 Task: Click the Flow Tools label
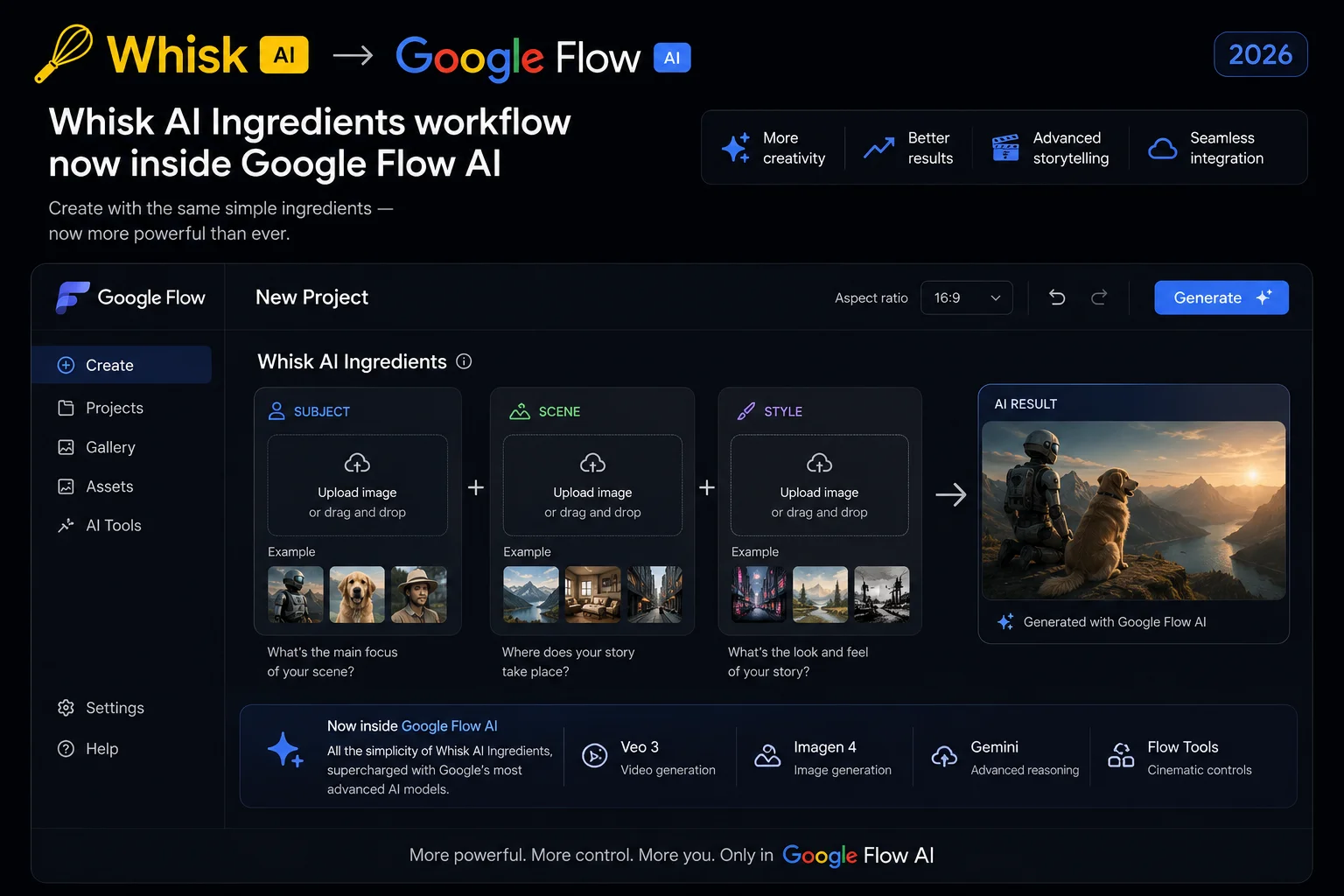point(1183,747)
